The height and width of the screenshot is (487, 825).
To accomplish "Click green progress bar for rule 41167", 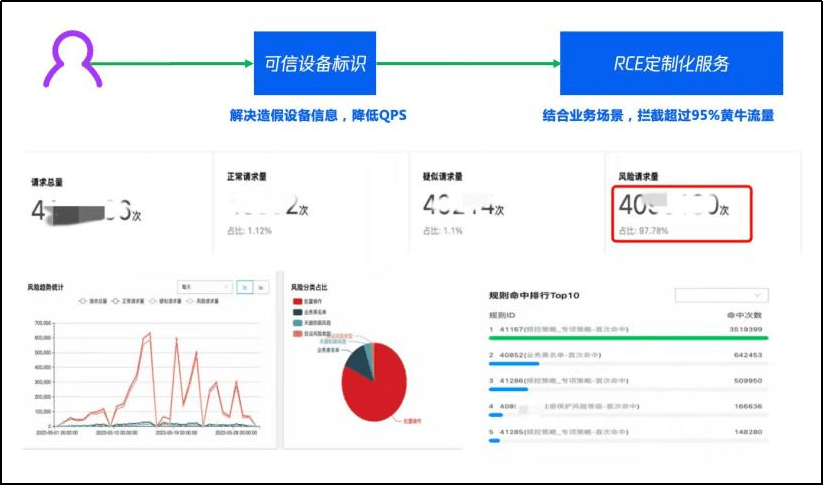I will coord(625,338).
